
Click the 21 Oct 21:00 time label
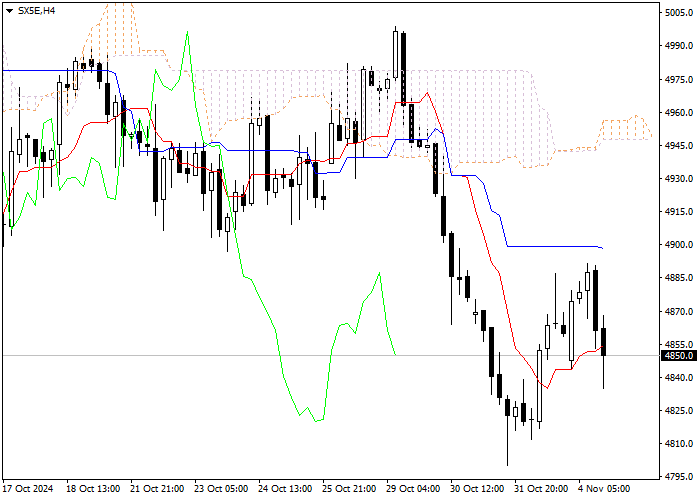click(x=157, y=488)
